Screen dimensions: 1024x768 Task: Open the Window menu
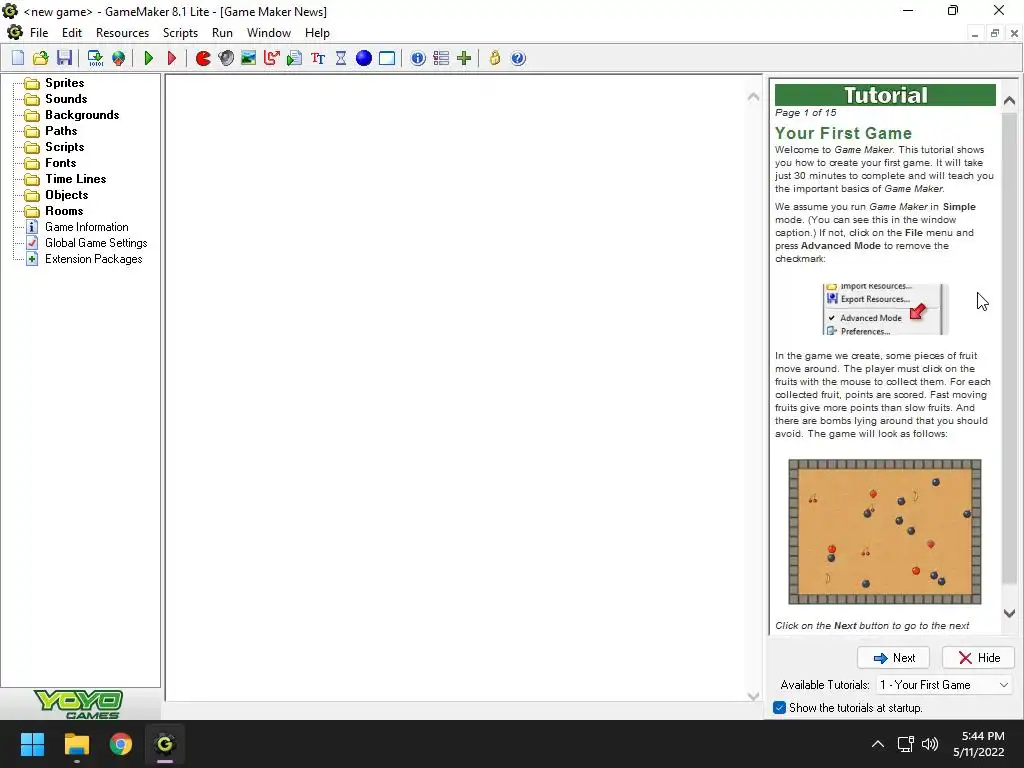click(268, 33)
